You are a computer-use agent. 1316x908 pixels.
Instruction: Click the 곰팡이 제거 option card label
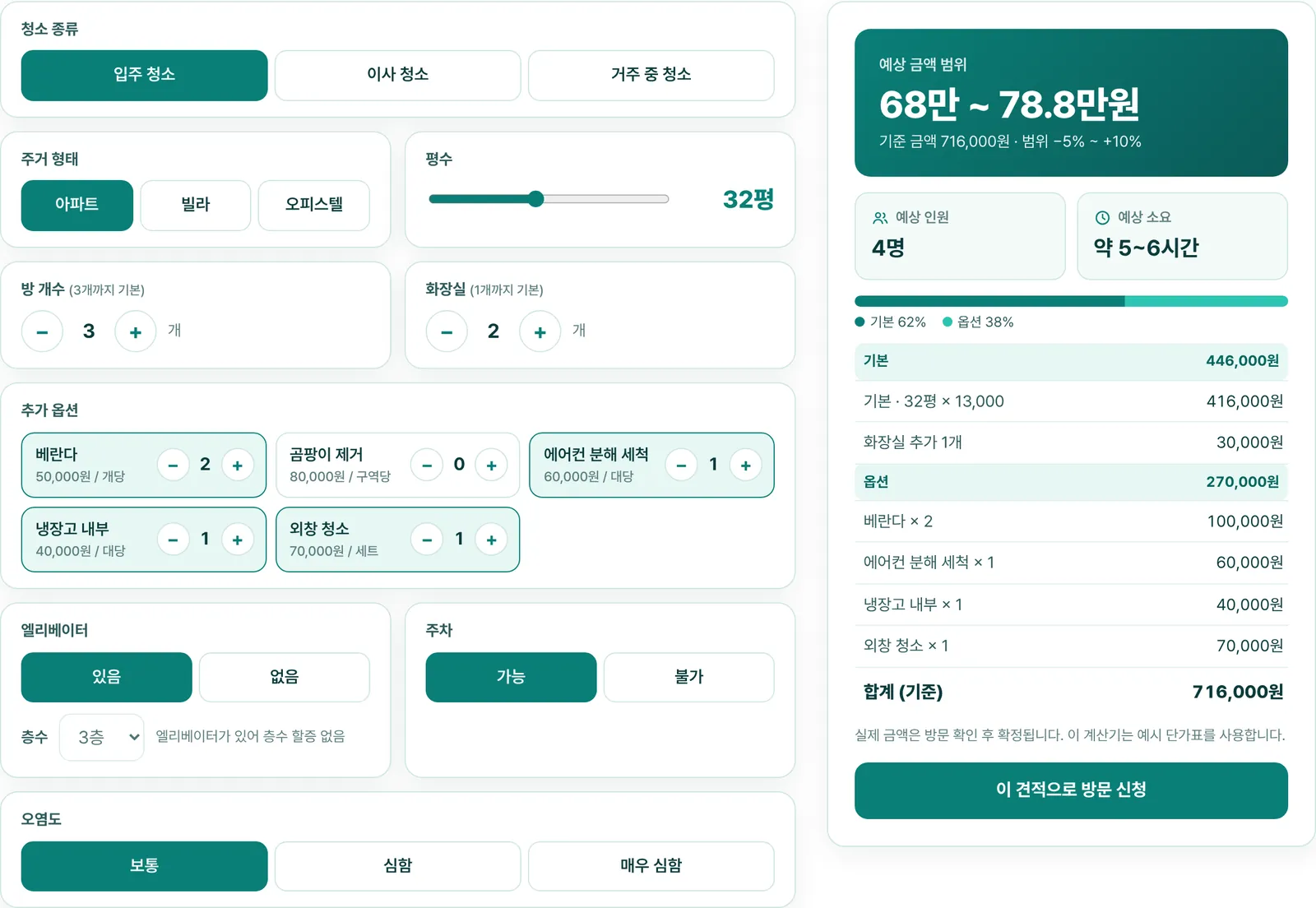(327, 455)
